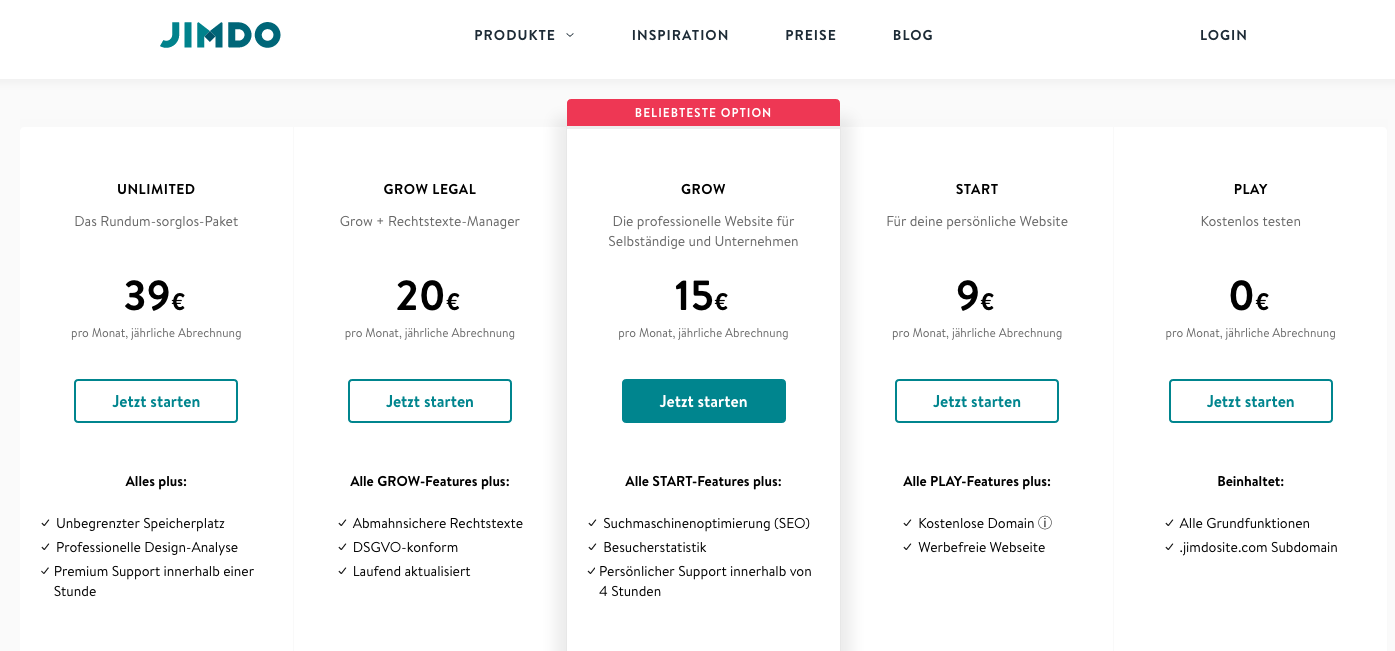Start the free Play plan
The image size is (1395, 651).
pyautogui.click(x=1251, y=401)
